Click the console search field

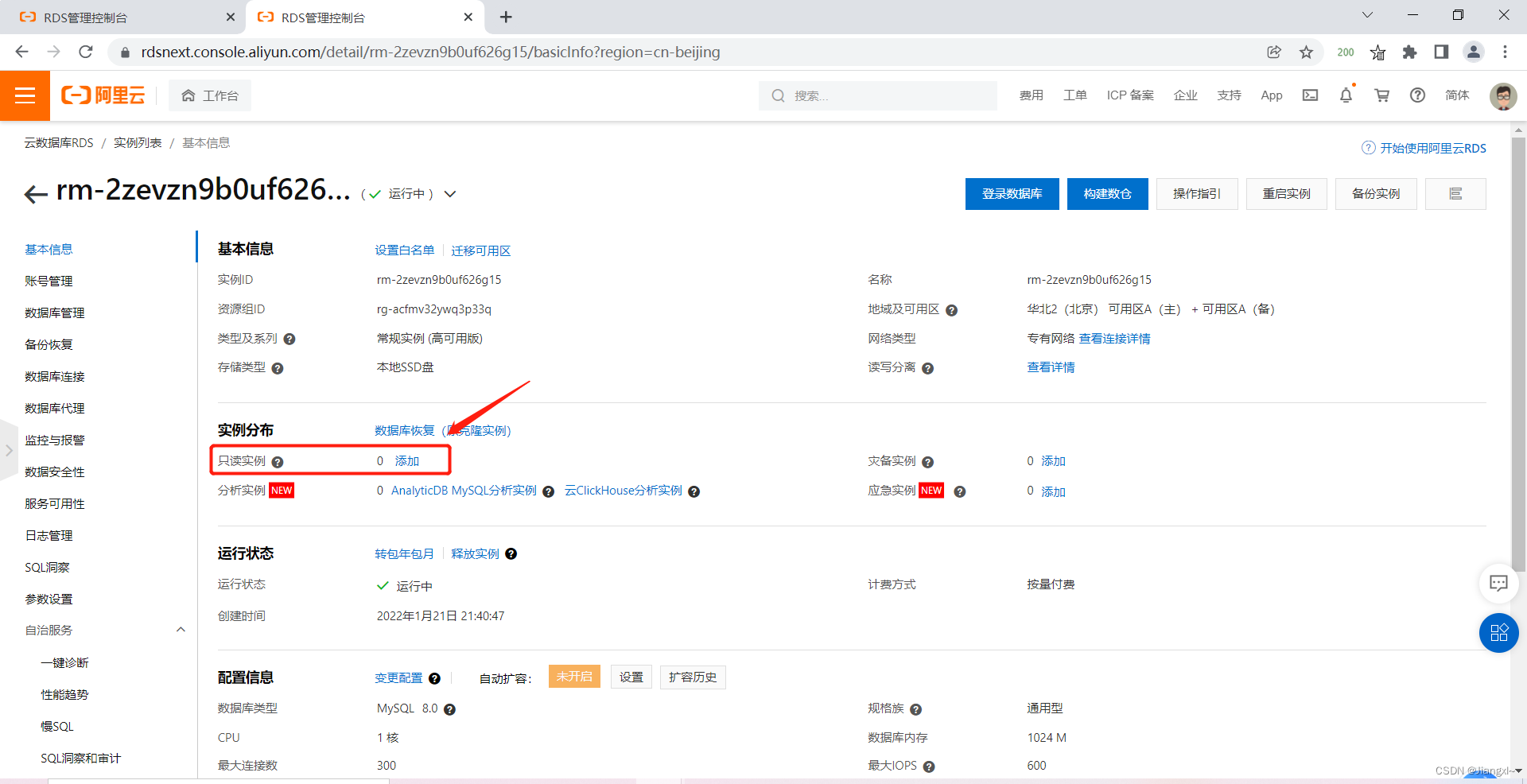878,95
